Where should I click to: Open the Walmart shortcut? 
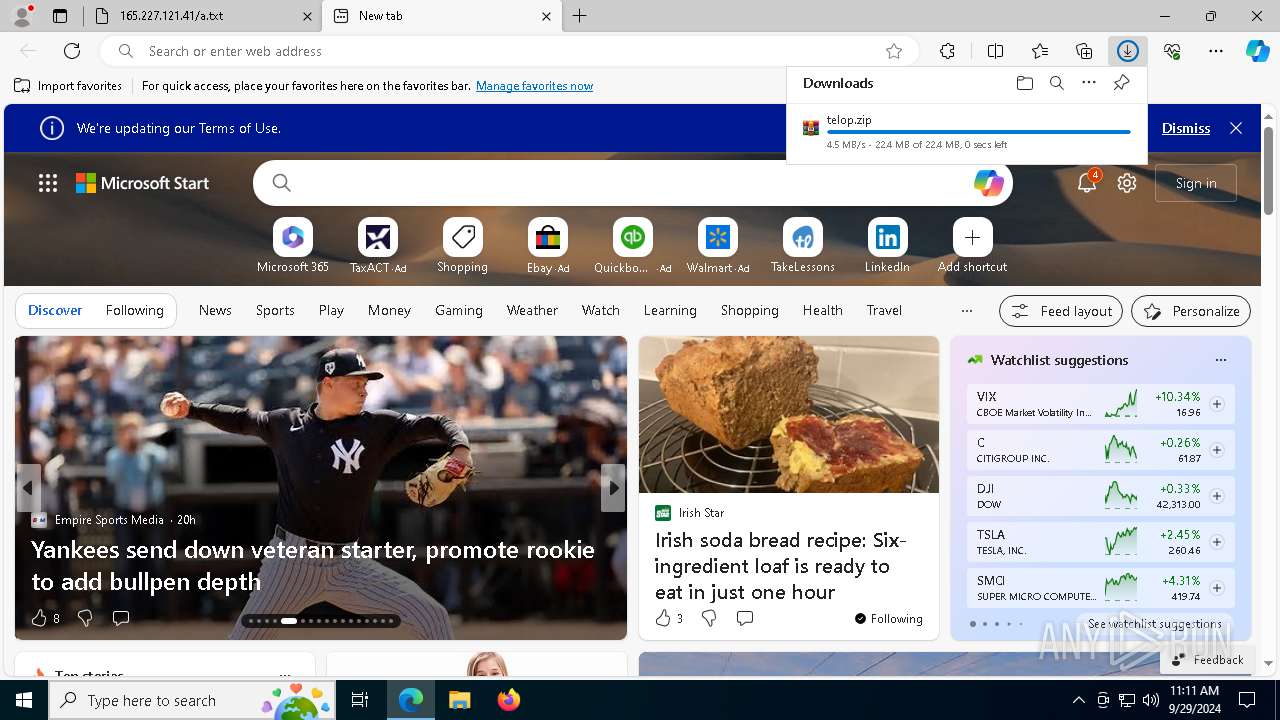pos(718,246)
